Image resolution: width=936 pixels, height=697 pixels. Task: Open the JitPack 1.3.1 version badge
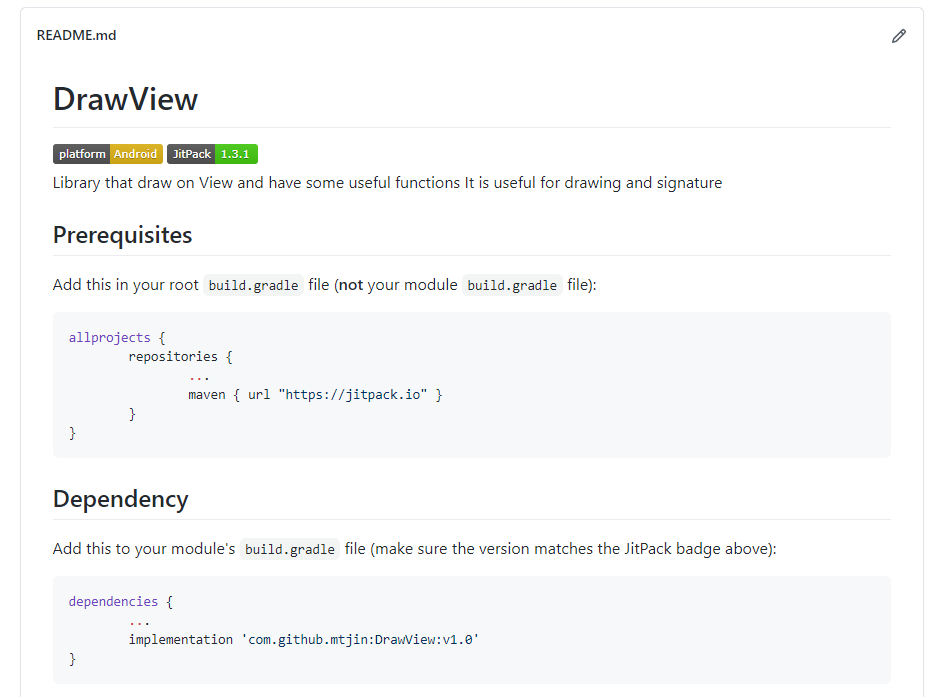pyautogui.click(x=213, y=154)
